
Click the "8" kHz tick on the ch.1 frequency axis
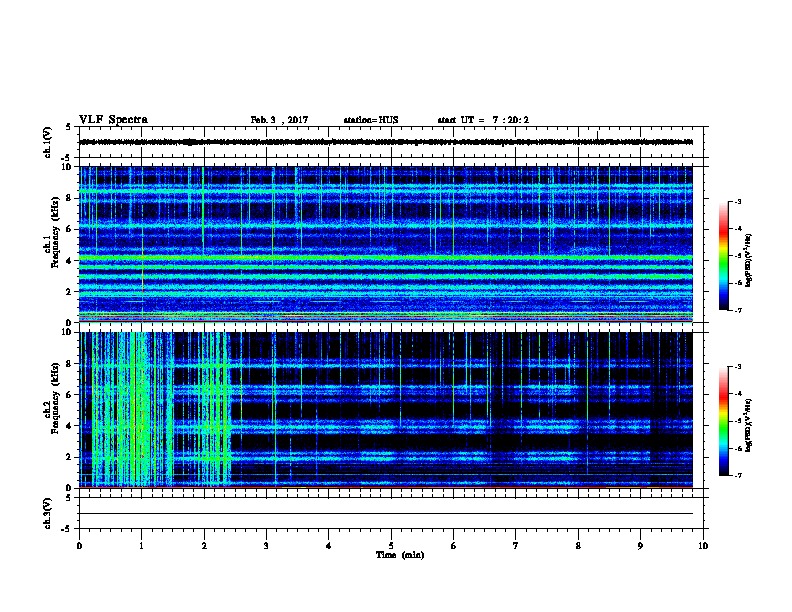(70, 198)
